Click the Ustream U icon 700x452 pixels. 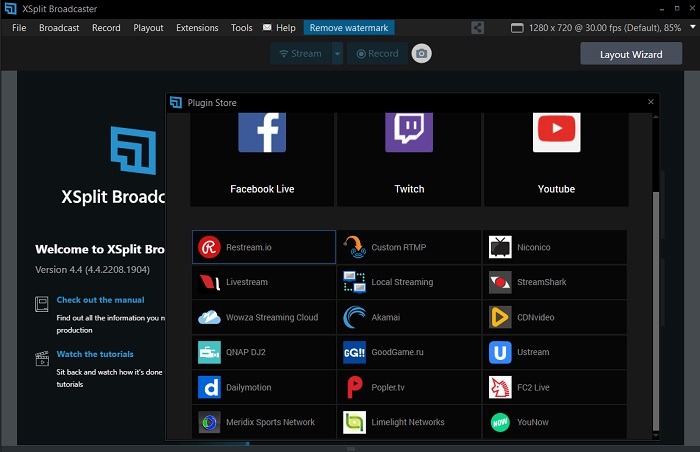point(500,352)
